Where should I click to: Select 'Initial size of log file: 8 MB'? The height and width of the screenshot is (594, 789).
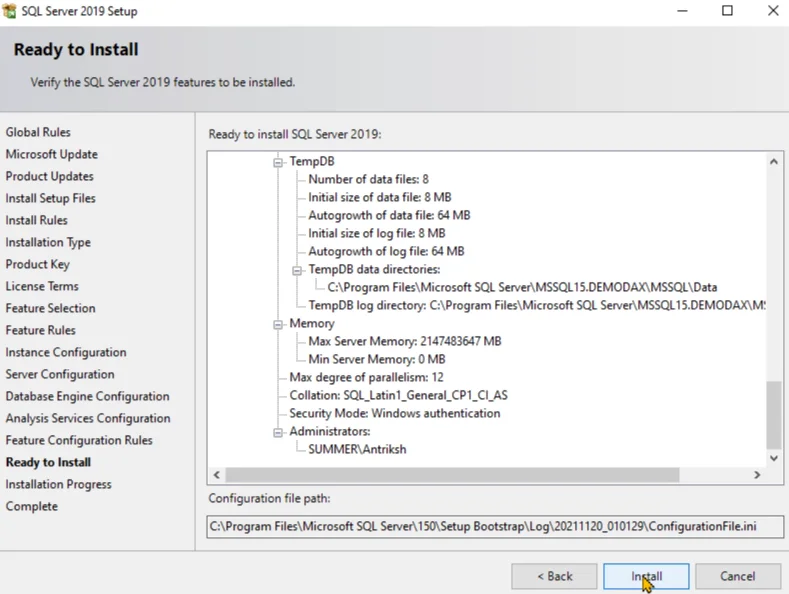pos(377,234)
